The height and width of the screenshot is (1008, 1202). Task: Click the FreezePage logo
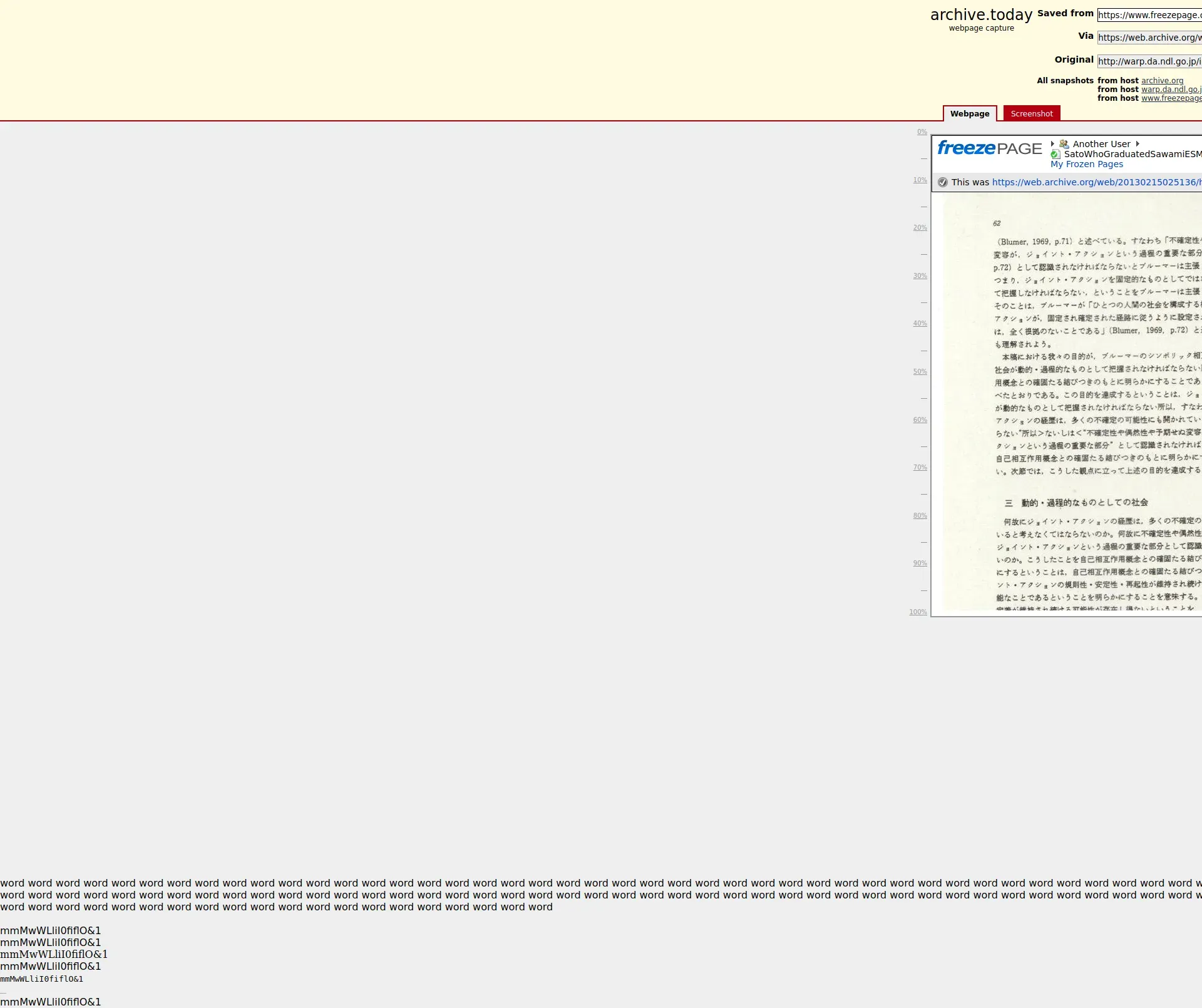click(x=989, y=148)
